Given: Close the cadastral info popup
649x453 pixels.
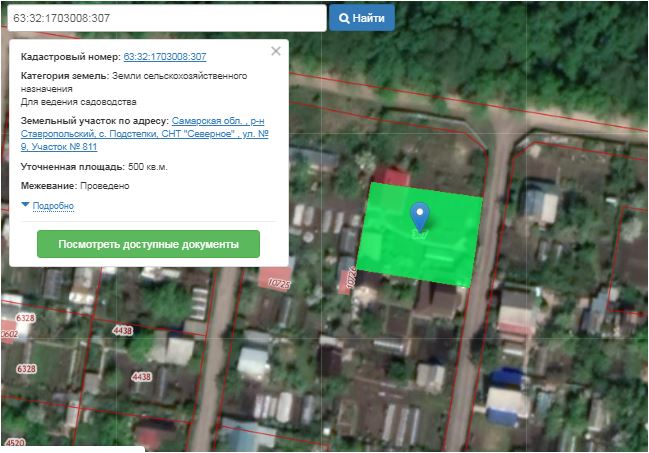Looking at the screenshot, I should coord(276,51).
